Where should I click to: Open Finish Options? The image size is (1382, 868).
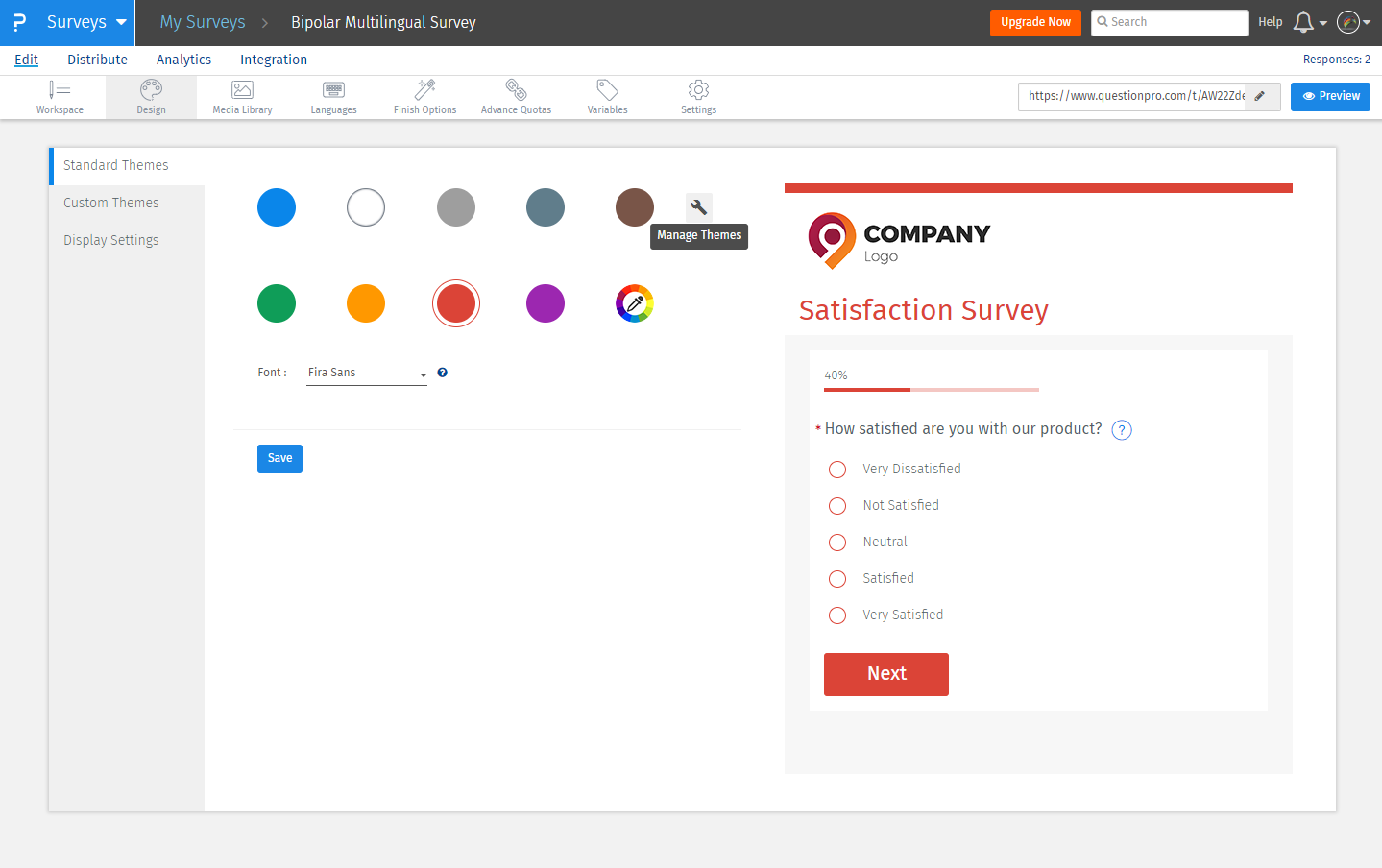click(424, 96)
